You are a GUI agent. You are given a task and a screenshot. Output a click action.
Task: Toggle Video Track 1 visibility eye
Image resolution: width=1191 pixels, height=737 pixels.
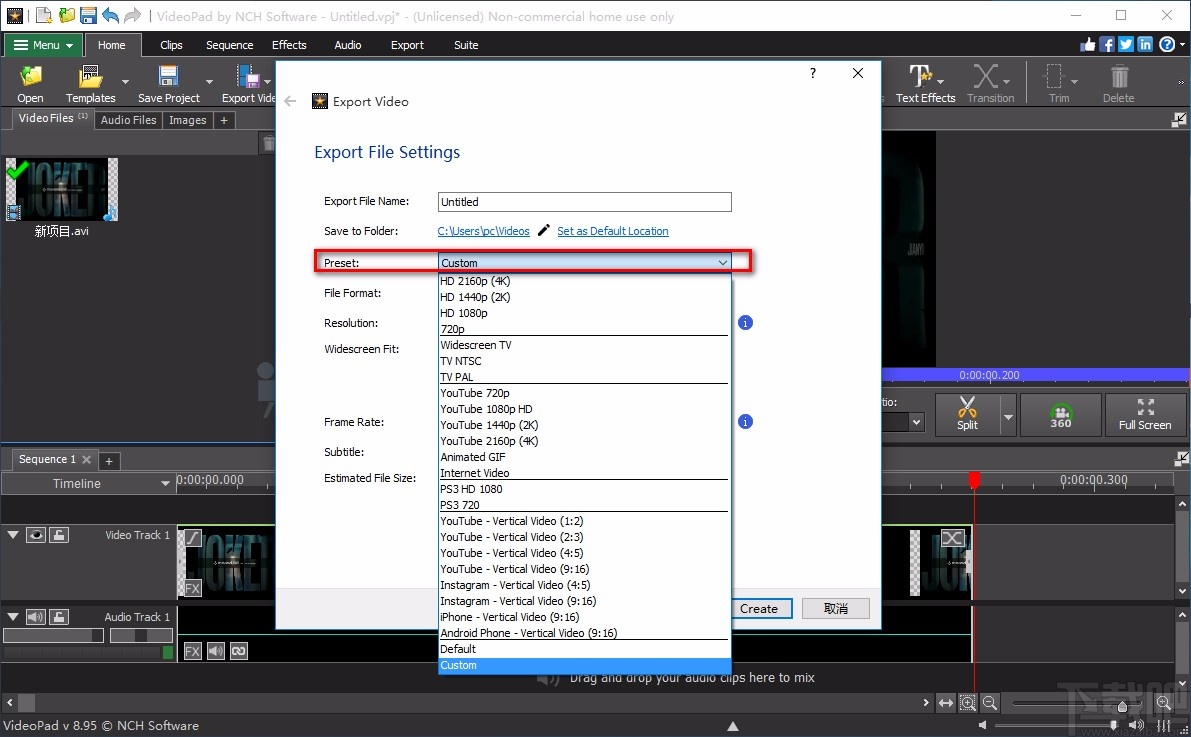point(36,535)
